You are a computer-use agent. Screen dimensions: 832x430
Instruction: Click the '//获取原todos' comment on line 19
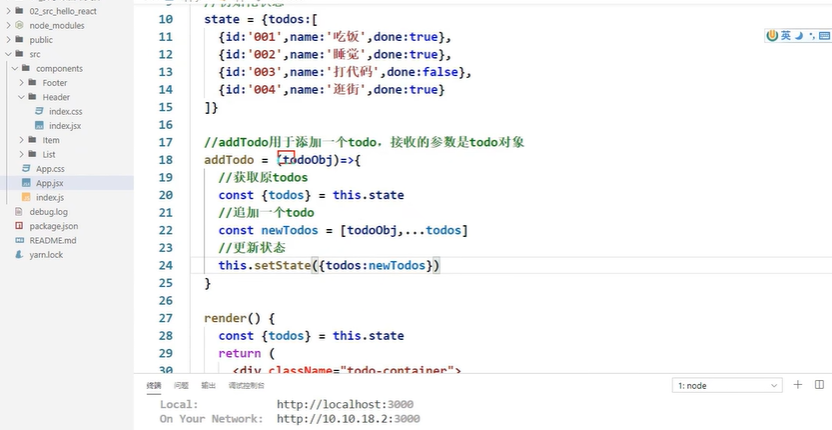pyautogui.click(x=263, y=177)
